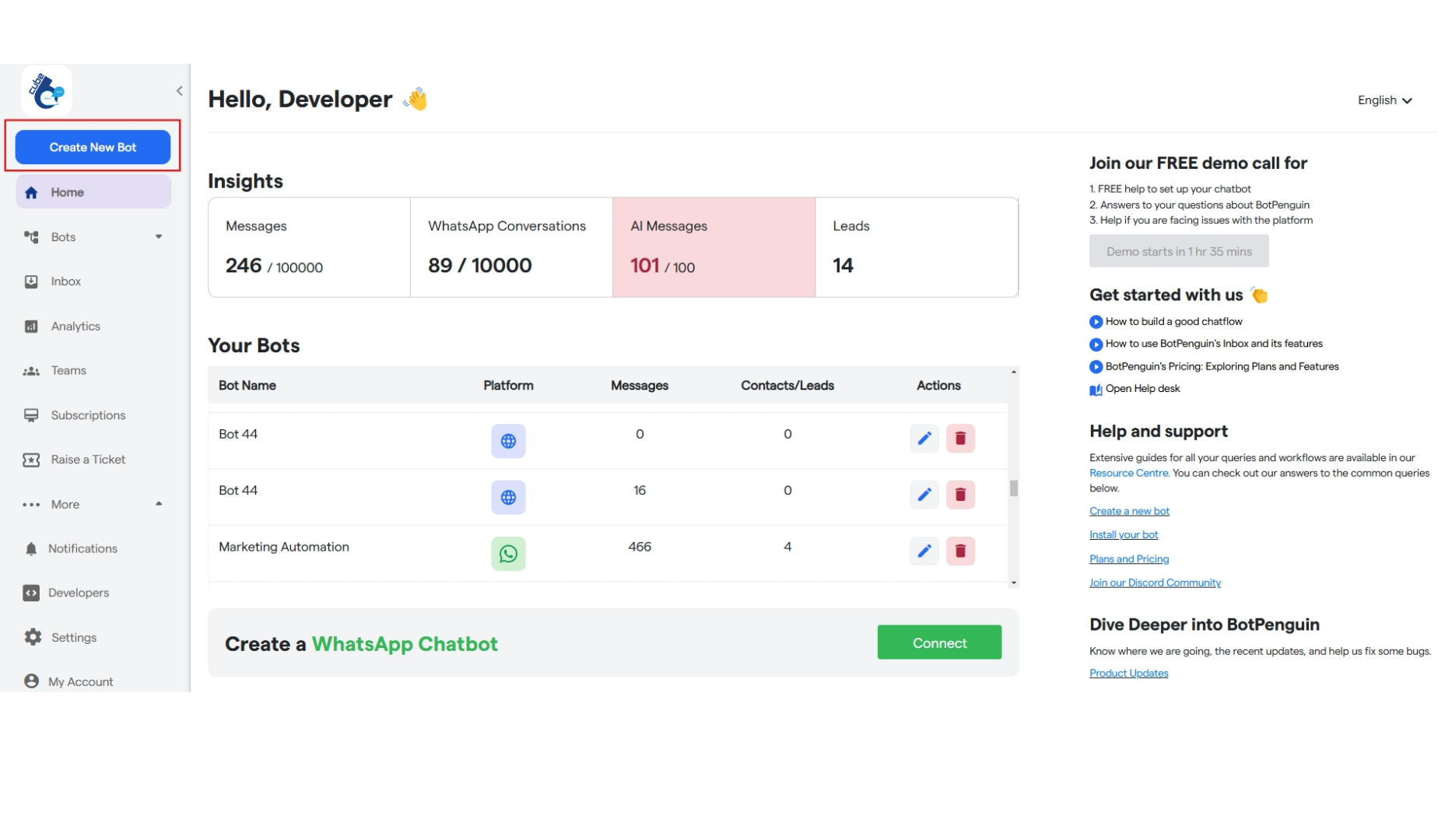Open the Inbox from the sidebar
Screen dimensions: 1452x840
tap(66, 281)
